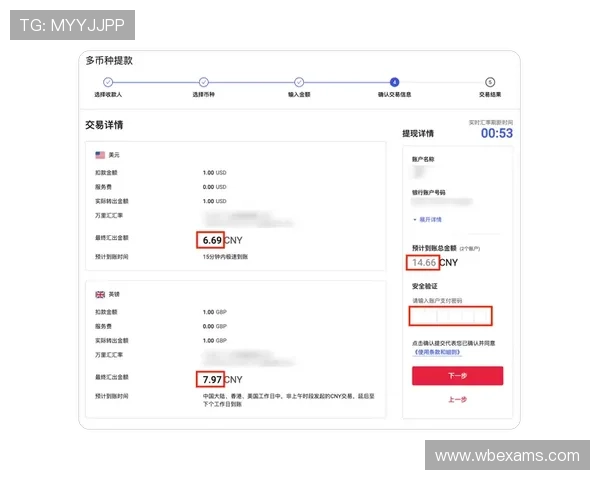Click the 00:53 exchange rate countdown
600x480 pixels.
[x=496, y=133]
